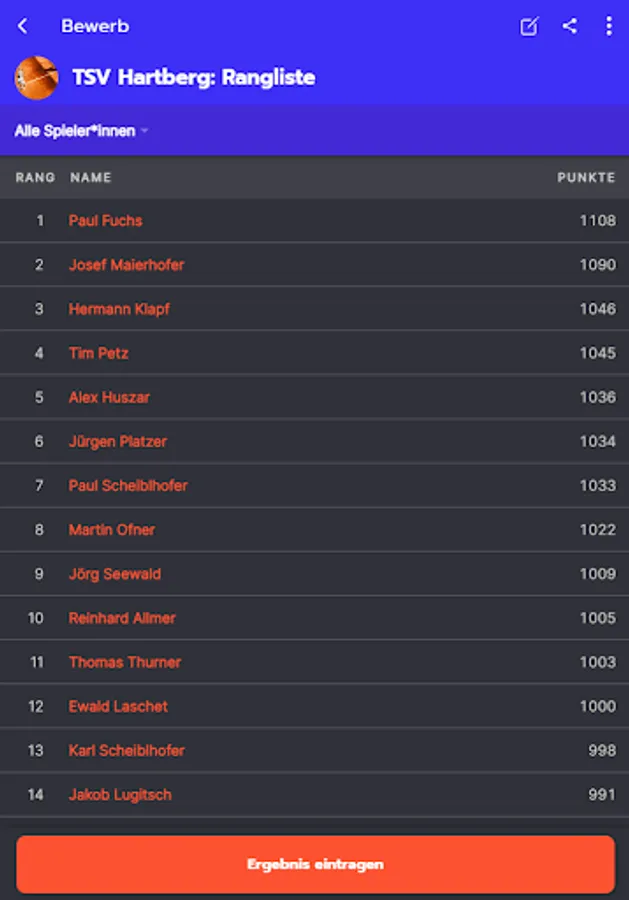629x900 pixels.
Task: Click on Tim Petz's name
Action: pyautogui.click(x=98, y=353)
